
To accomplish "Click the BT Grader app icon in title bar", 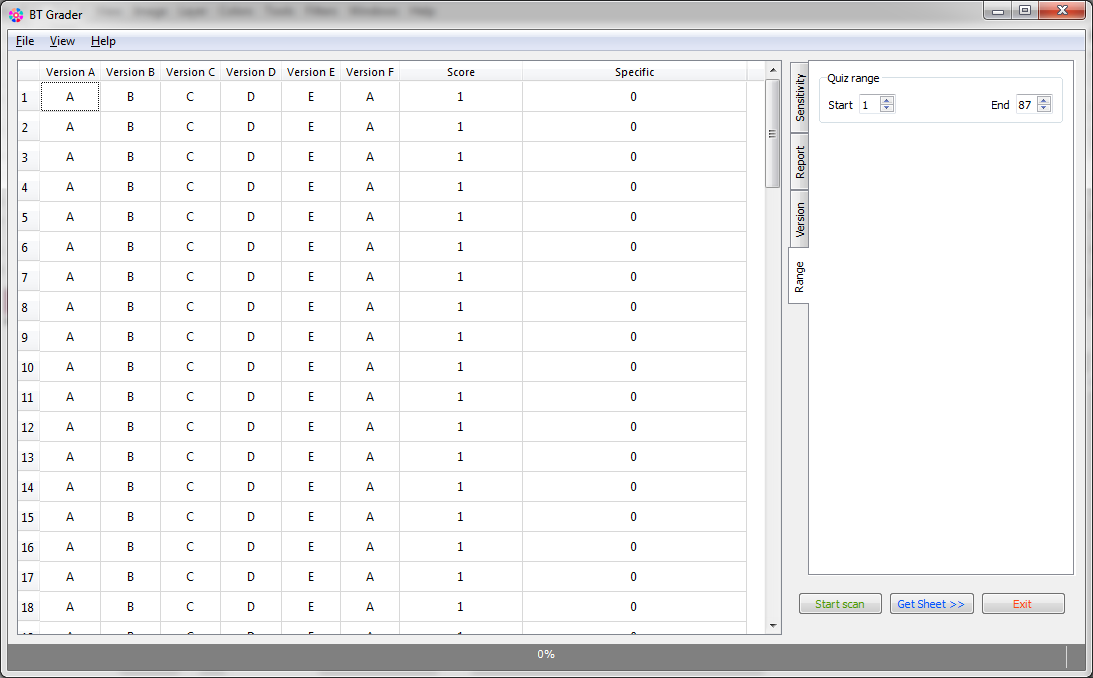I will click(x=16, y=14).
